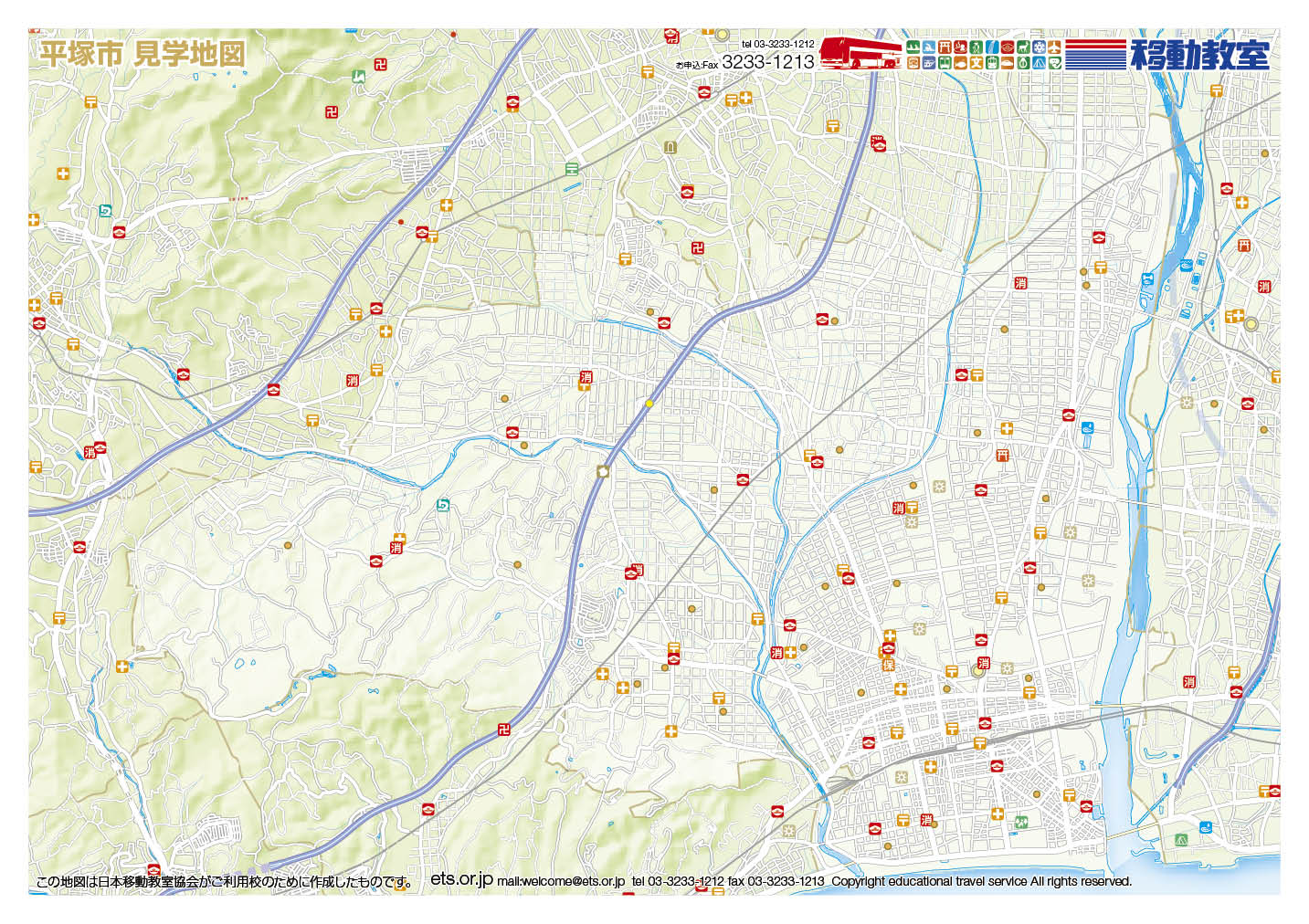
Task: Select the green deer icon in header legend
Action: tap(1023, 47)
